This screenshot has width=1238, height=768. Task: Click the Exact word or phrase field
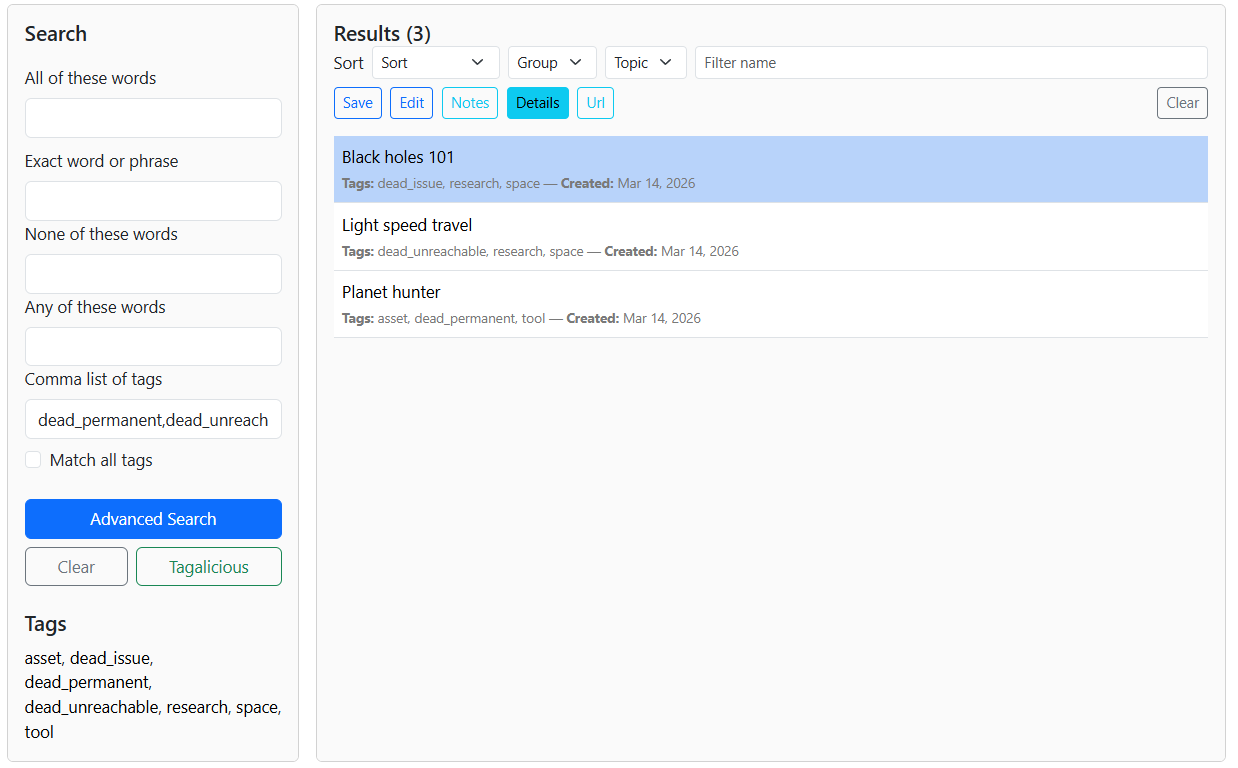click(153, 201)
